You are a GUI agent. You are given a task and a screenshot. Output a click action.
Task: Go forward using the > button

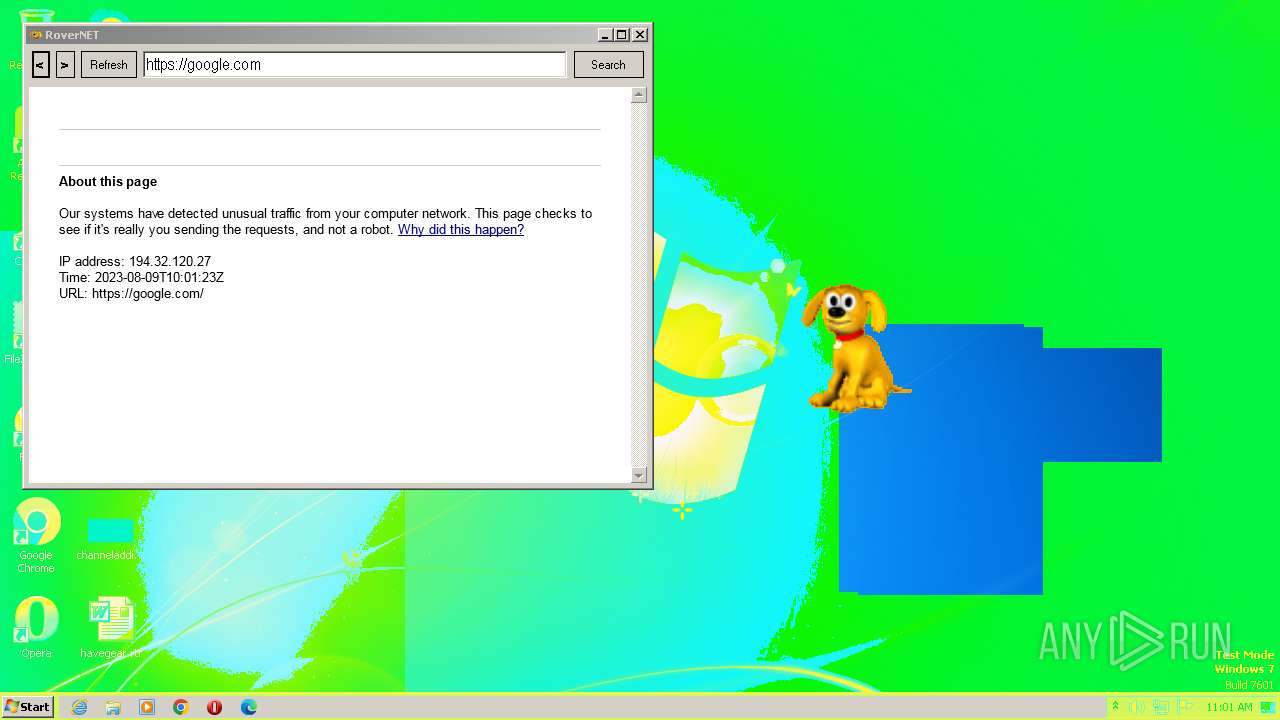pos(65,65)
